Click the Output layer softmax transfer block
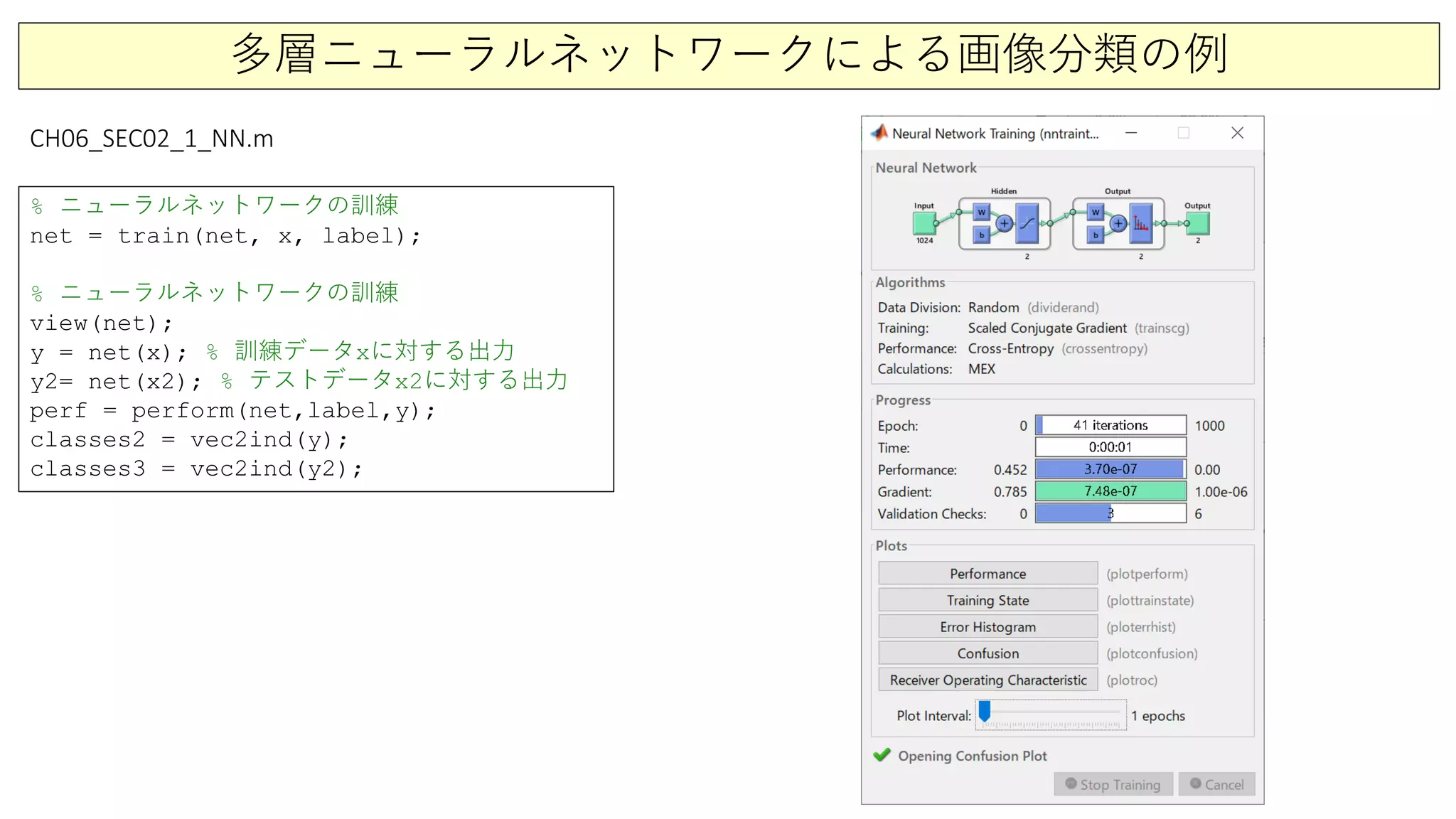 [x=1141, y=224]
